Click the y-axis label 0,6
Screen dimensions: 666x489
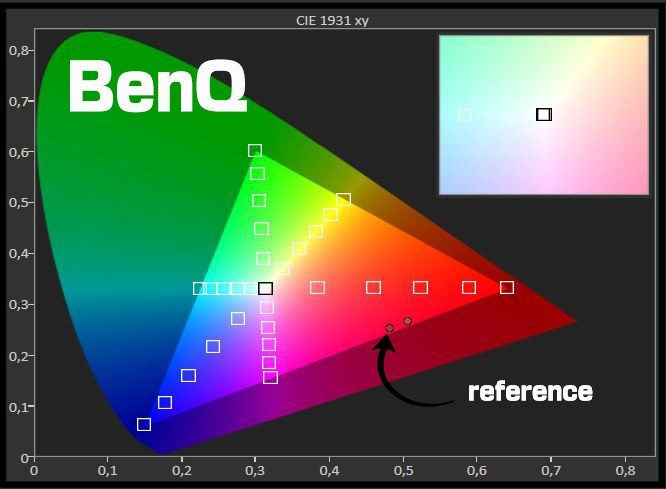point(18,152)
